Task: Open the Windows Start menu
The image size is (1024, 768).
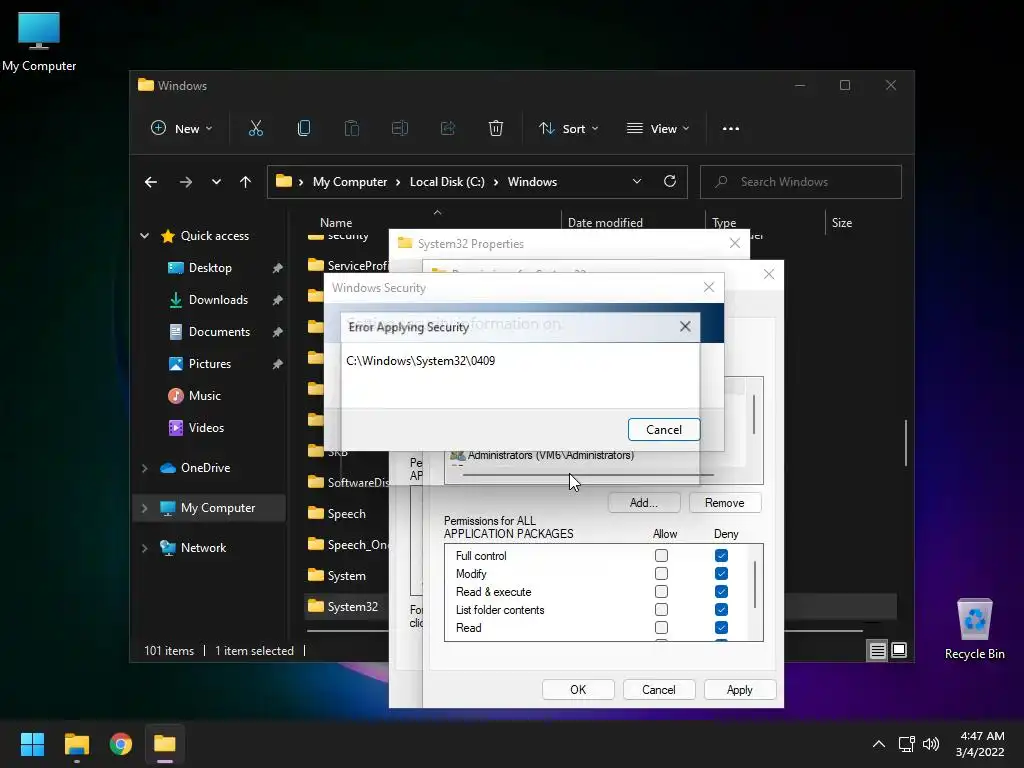Action: coord(32,744)
